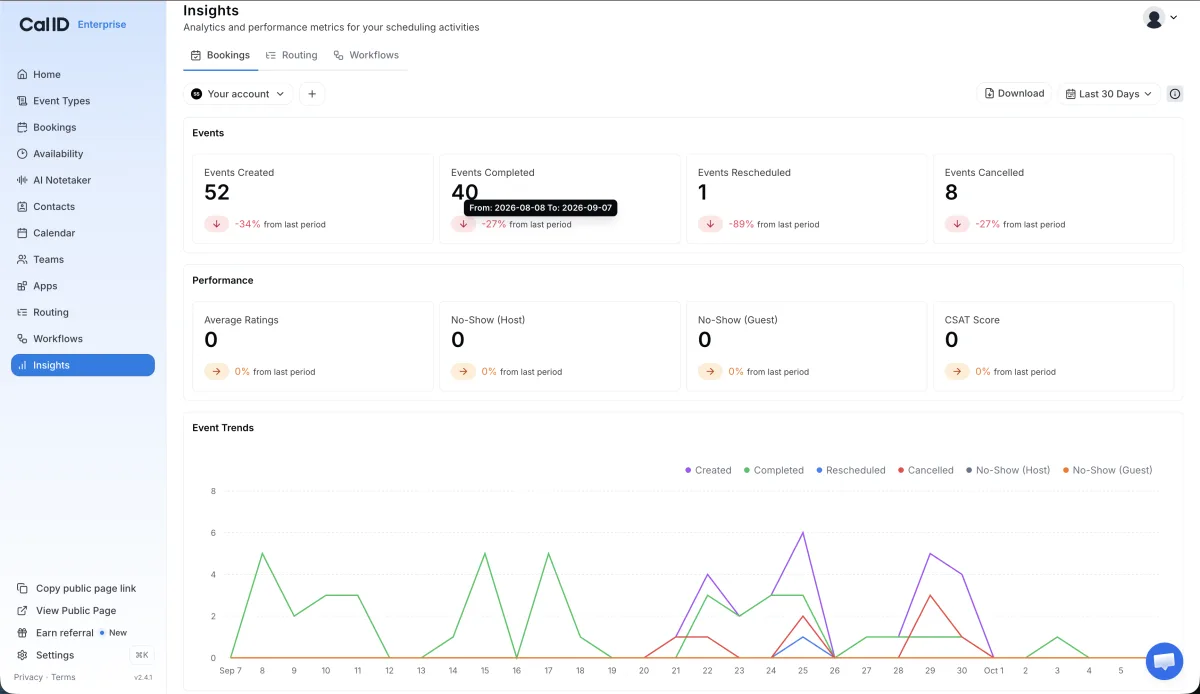
Task: Click the Earn referral gift icon
Action: [x=23, y=633]
